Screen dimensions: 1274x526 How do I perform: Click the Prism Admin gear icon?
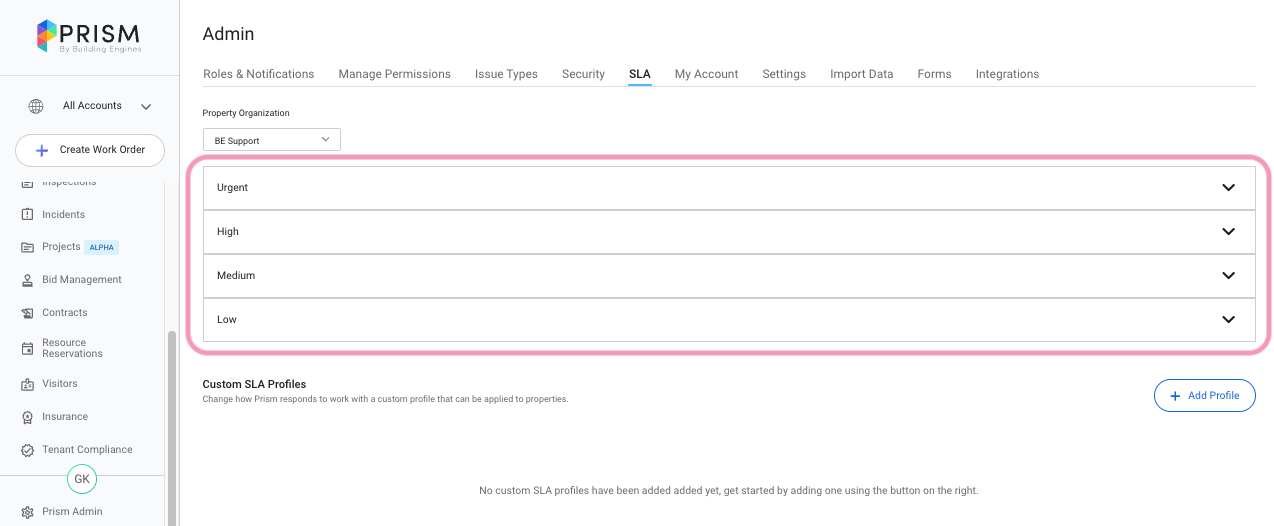(28, 512)
